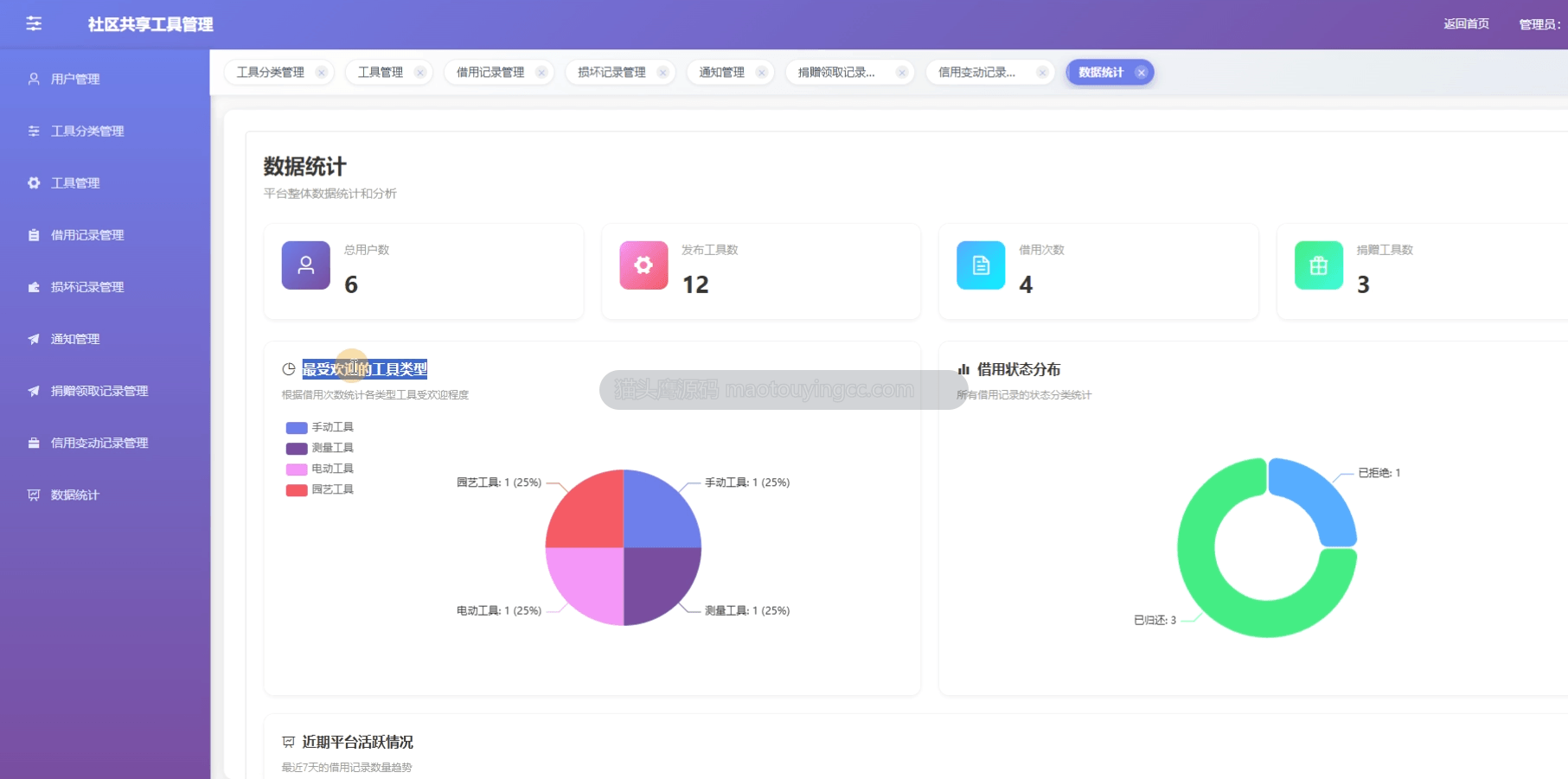This screenshot has width=1568, height=779.
Task: Close the 通知管理 tab
Action: [762, 73]
